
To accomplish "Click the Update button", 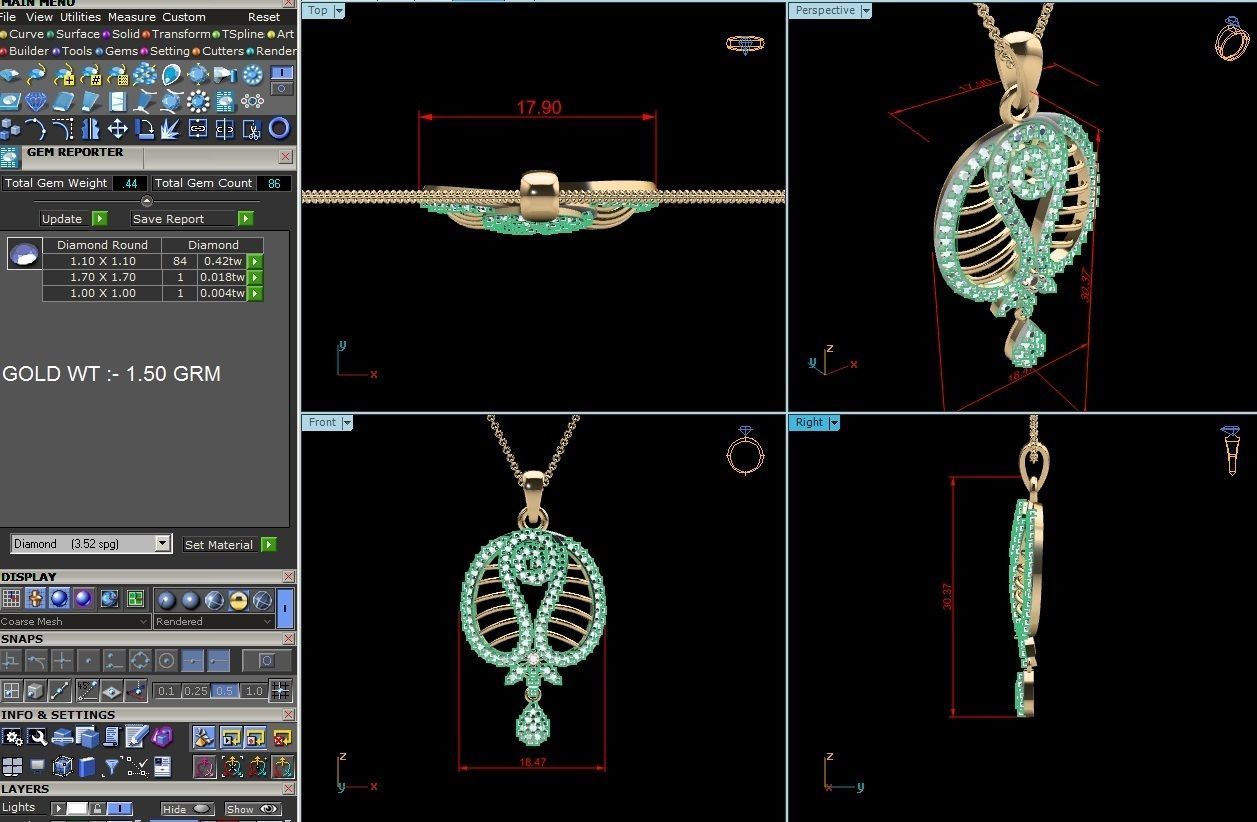I will (x=74, y=218).
